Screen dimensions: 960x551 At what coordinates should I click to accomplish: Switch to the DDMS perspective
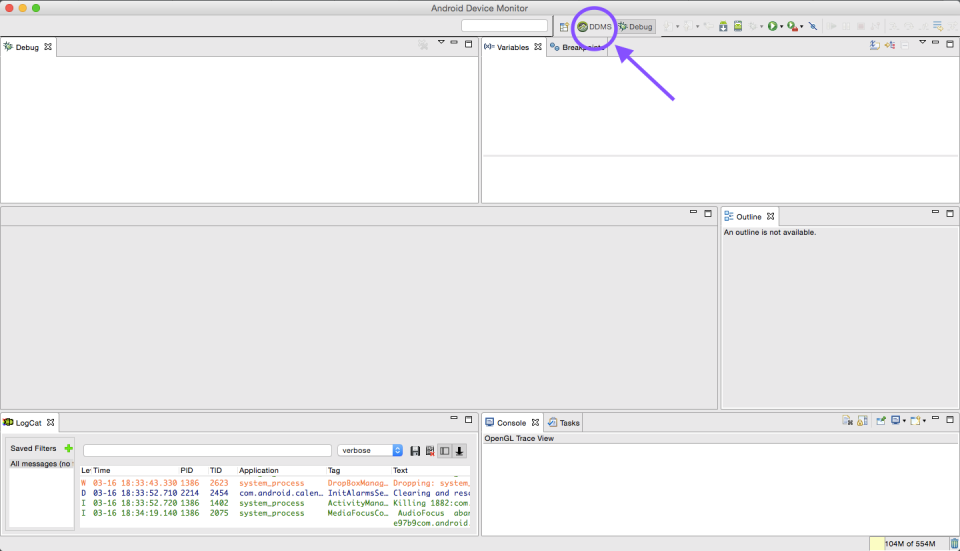tap(594, 27)
